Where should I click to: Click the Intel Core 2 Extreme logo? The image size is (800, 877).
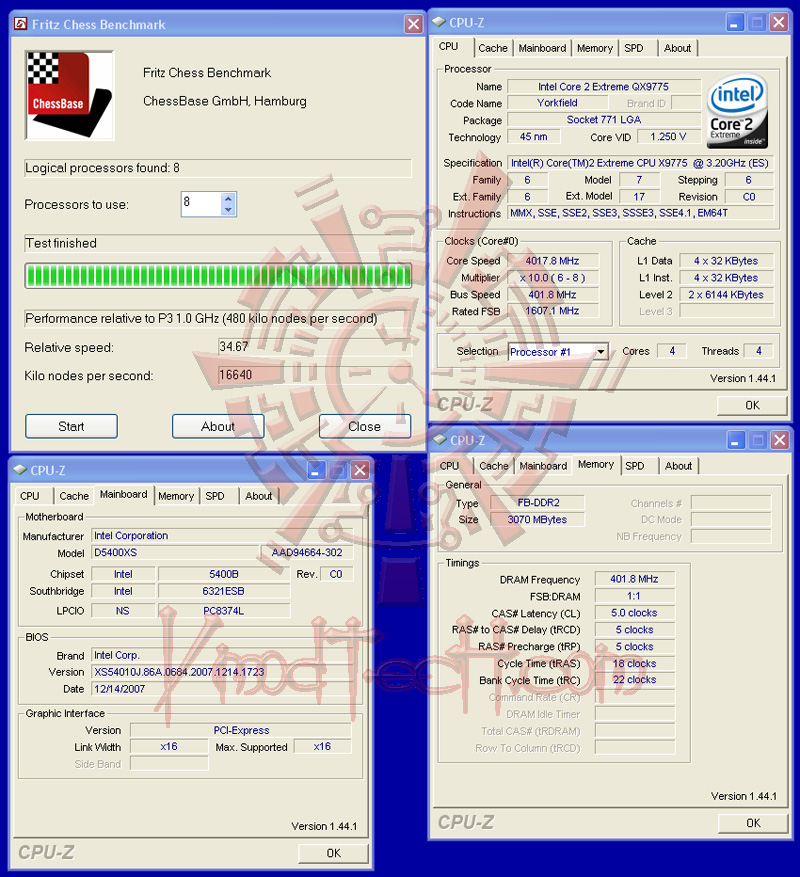pyautogui.click(x=737, y=111)
